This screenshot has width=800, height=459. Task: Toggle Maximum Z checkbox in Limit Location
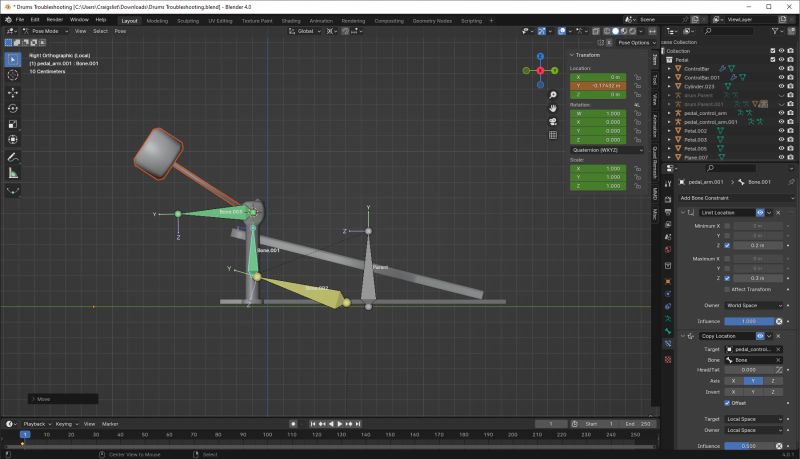[727, 278]
